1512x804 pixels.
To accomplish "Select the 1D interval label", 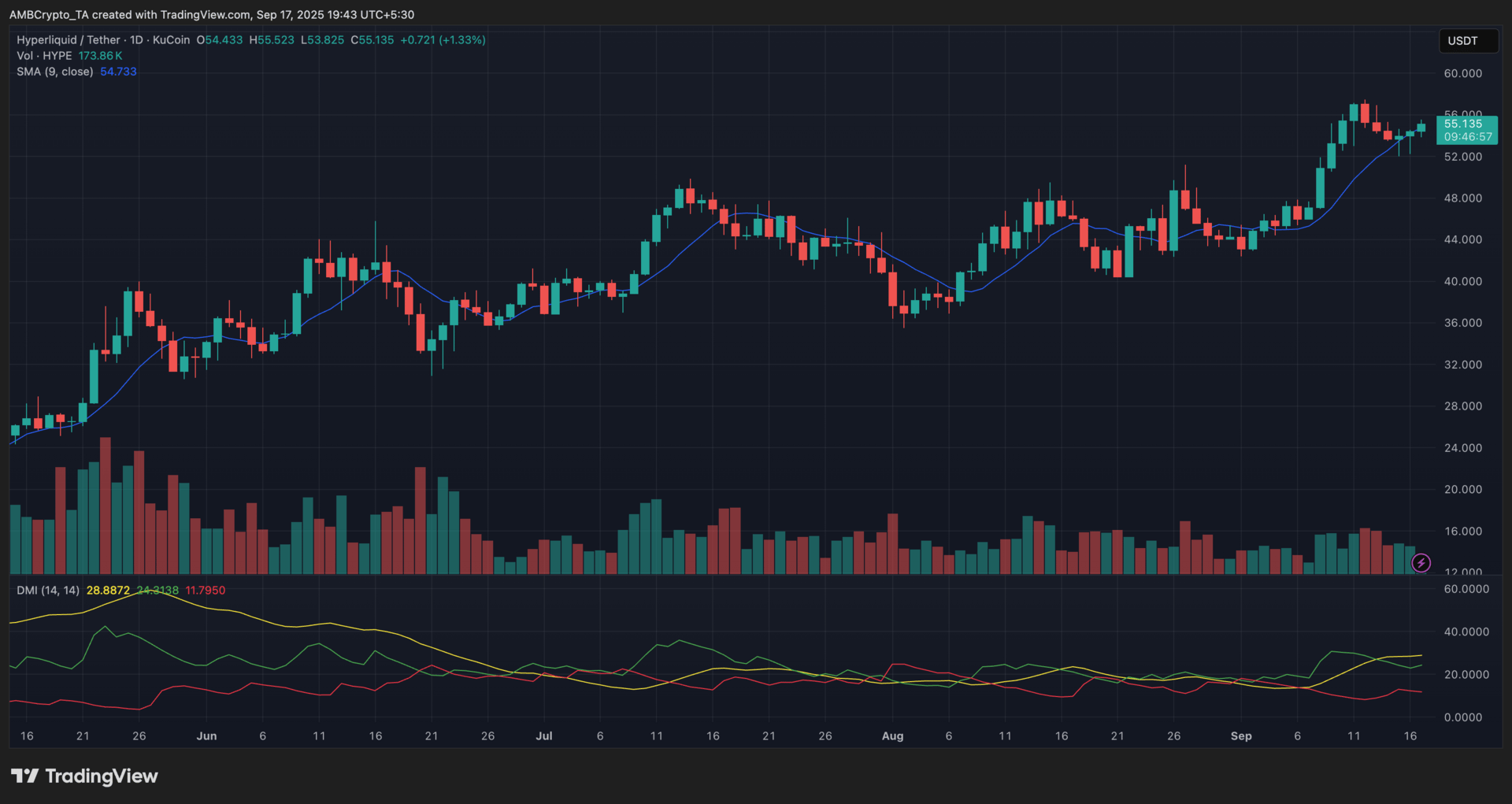I will 136,39.
